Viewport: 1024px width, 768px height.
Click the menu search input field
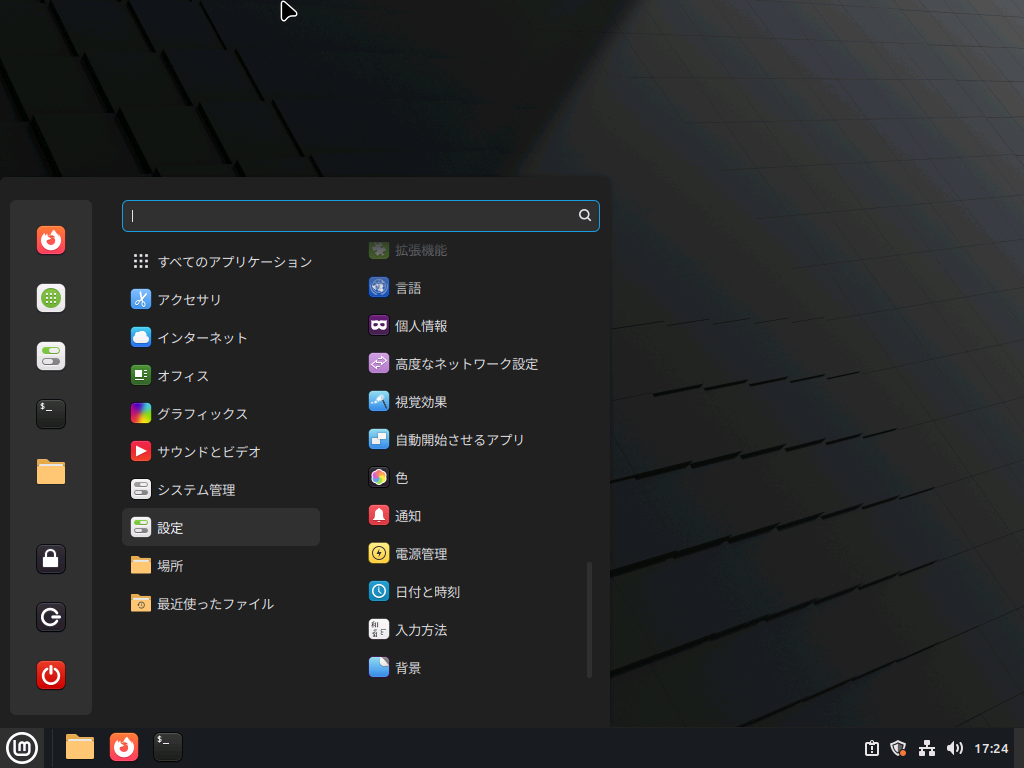[x=350, y=215]
